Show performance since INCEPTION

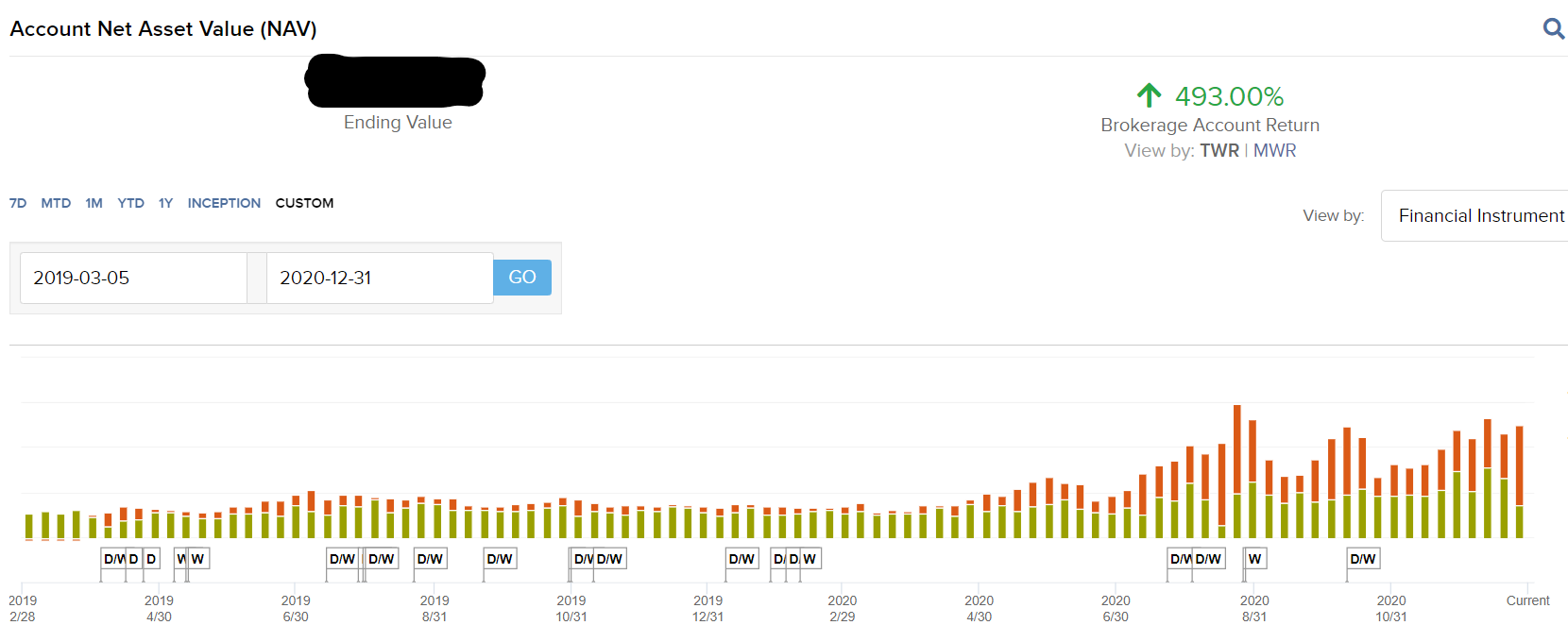[x=224, y=203]
